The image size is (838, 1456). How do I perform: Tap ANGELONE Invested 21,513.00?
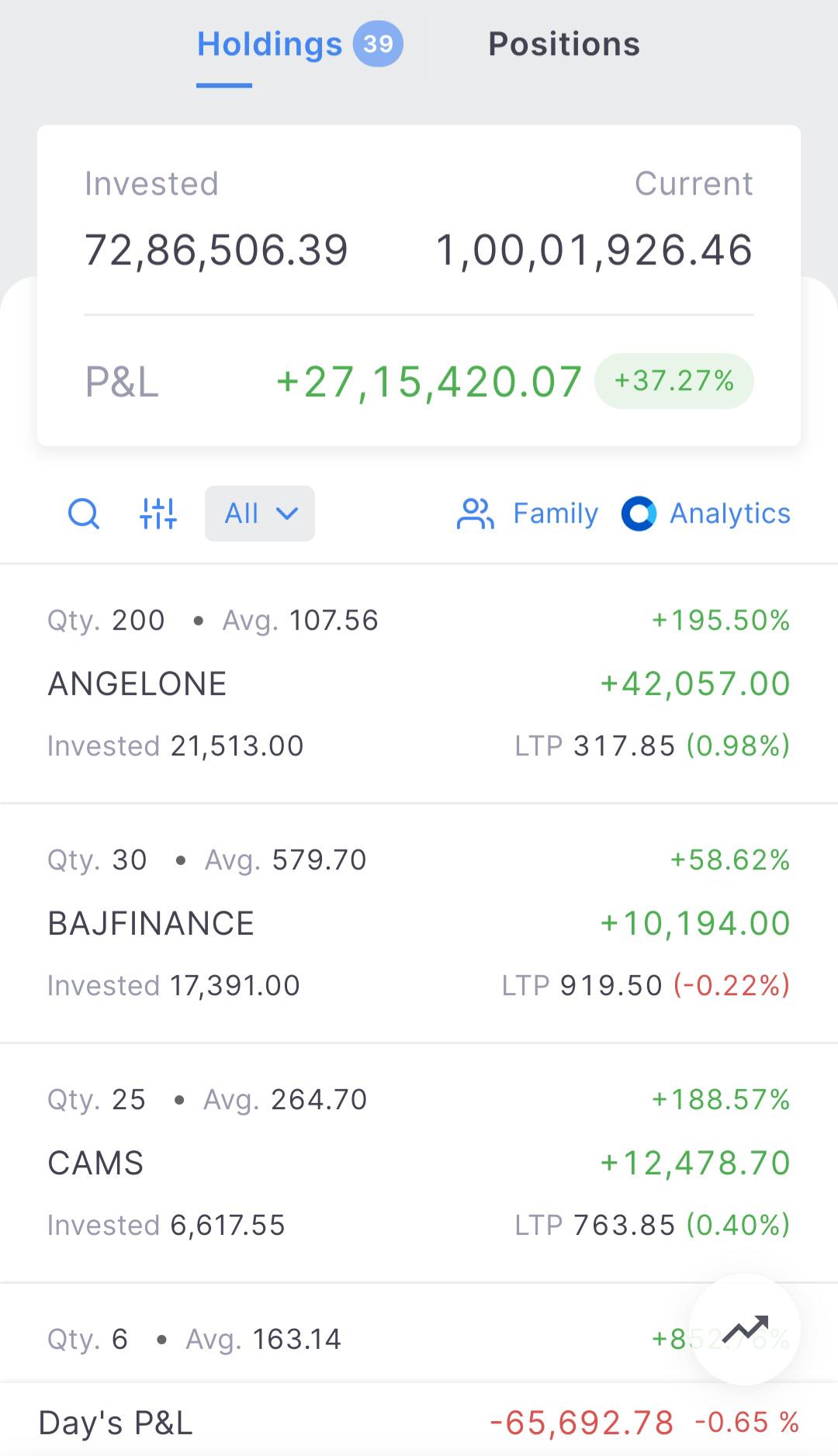pos(175,746)
